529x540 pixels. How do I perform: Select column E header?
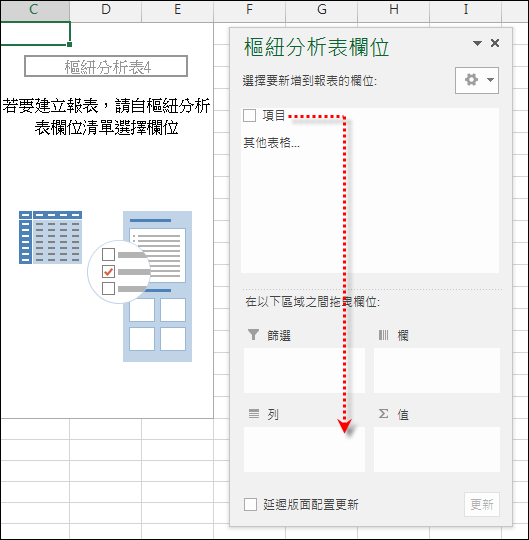point(178,10)
